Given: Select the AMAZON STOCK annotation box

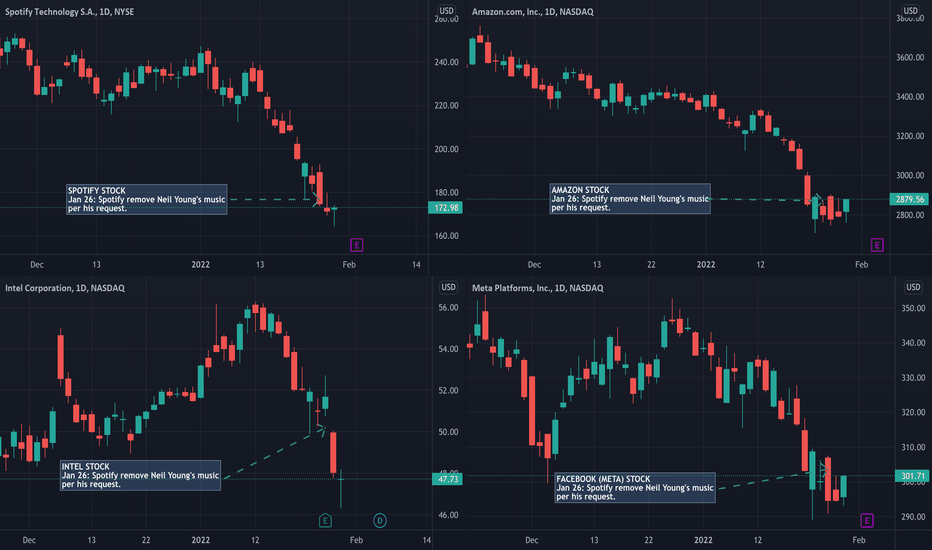Looking at the screenshot, I should coord(630,199).
